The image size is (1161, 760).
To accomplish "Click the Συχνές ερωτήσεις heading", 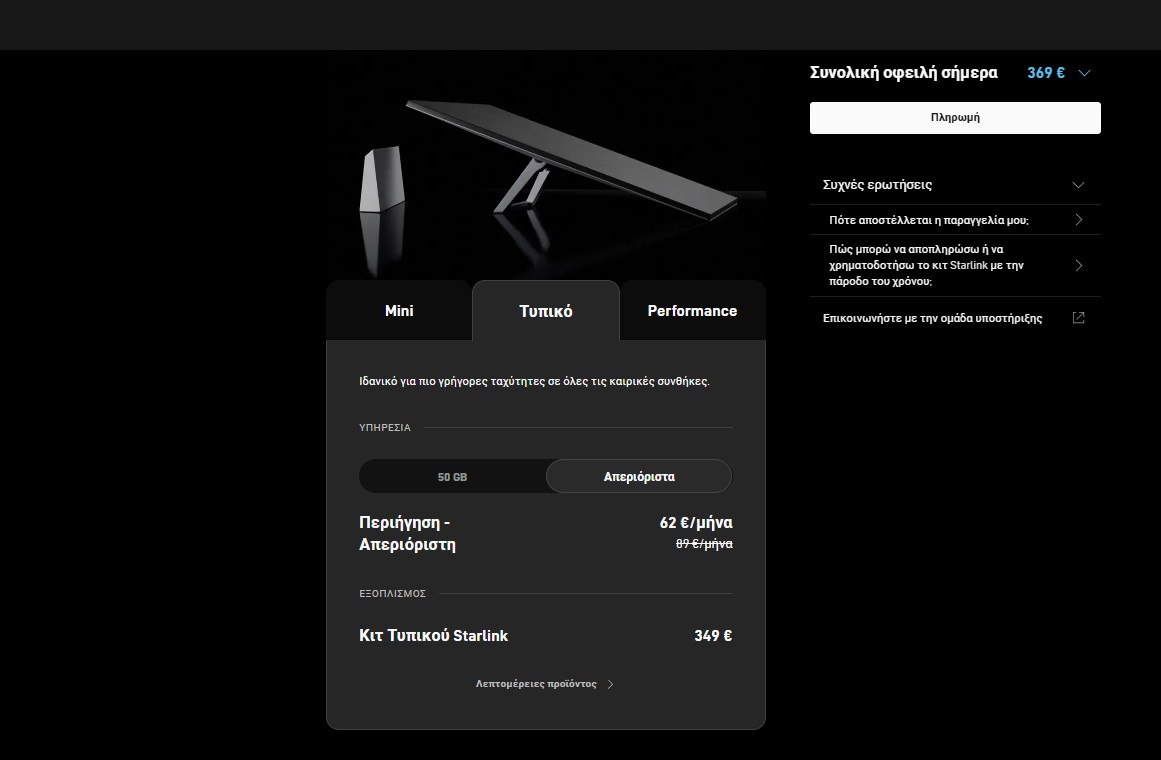I will point(877,185).
